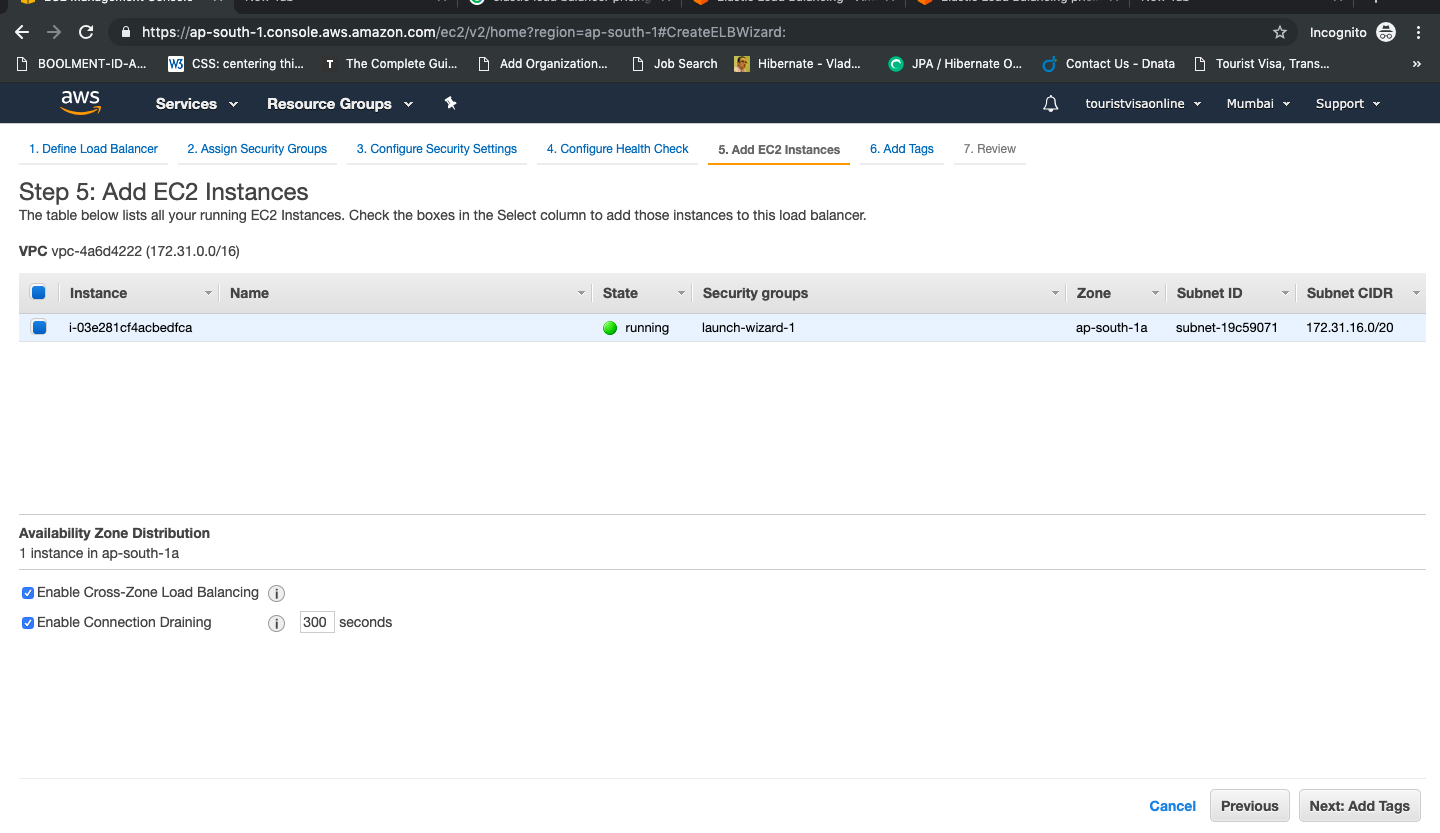Viewport: 1440px width, 833px height.
Task: Bookmark this page with the star icon
Action: click(1280, 32)
